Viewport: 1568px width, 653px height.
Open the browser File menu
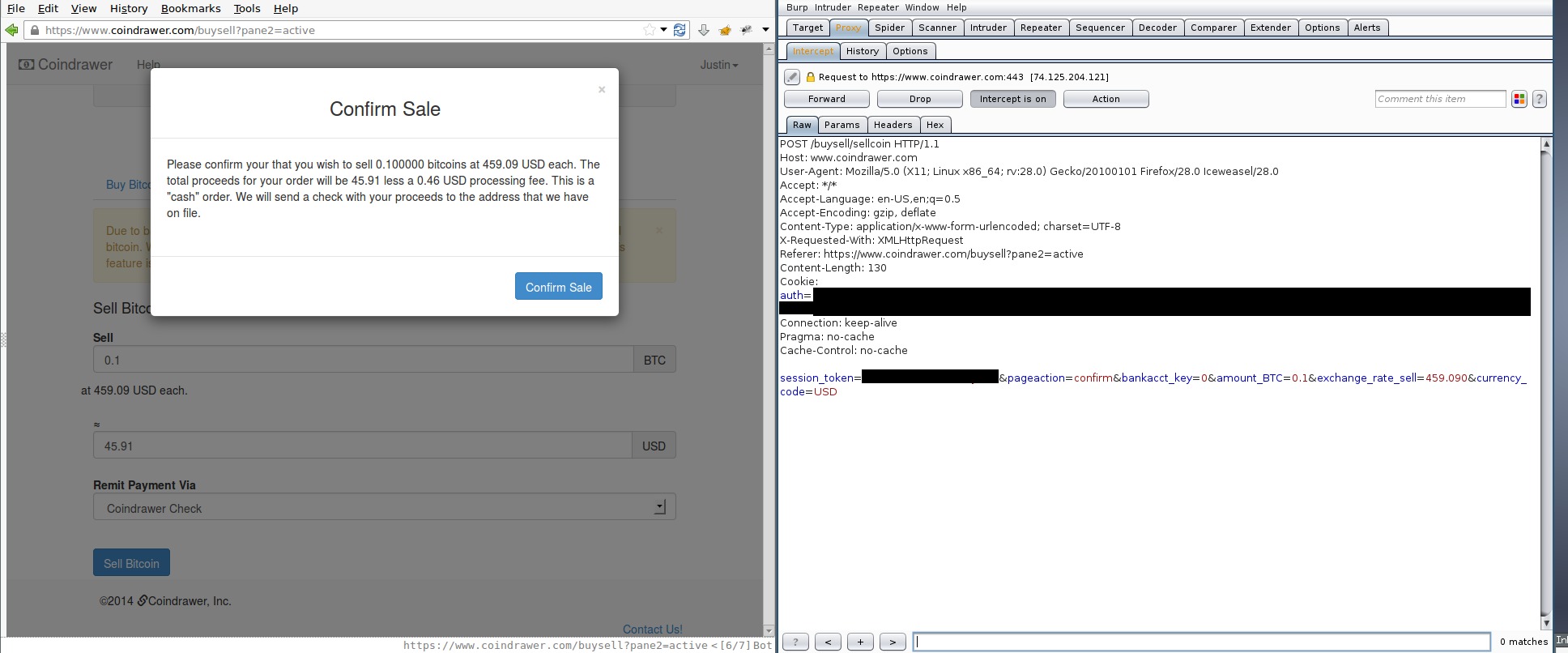[16, 8]
